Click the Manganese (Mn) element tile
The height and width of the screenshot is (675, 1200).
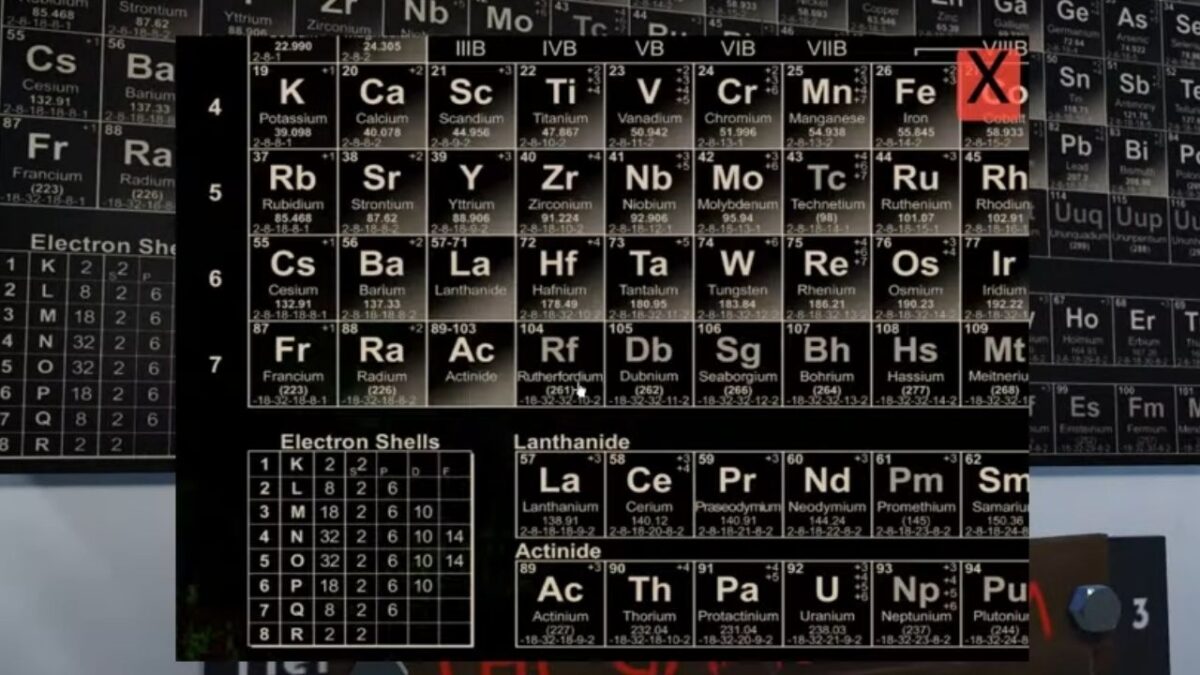click(826, 106)
